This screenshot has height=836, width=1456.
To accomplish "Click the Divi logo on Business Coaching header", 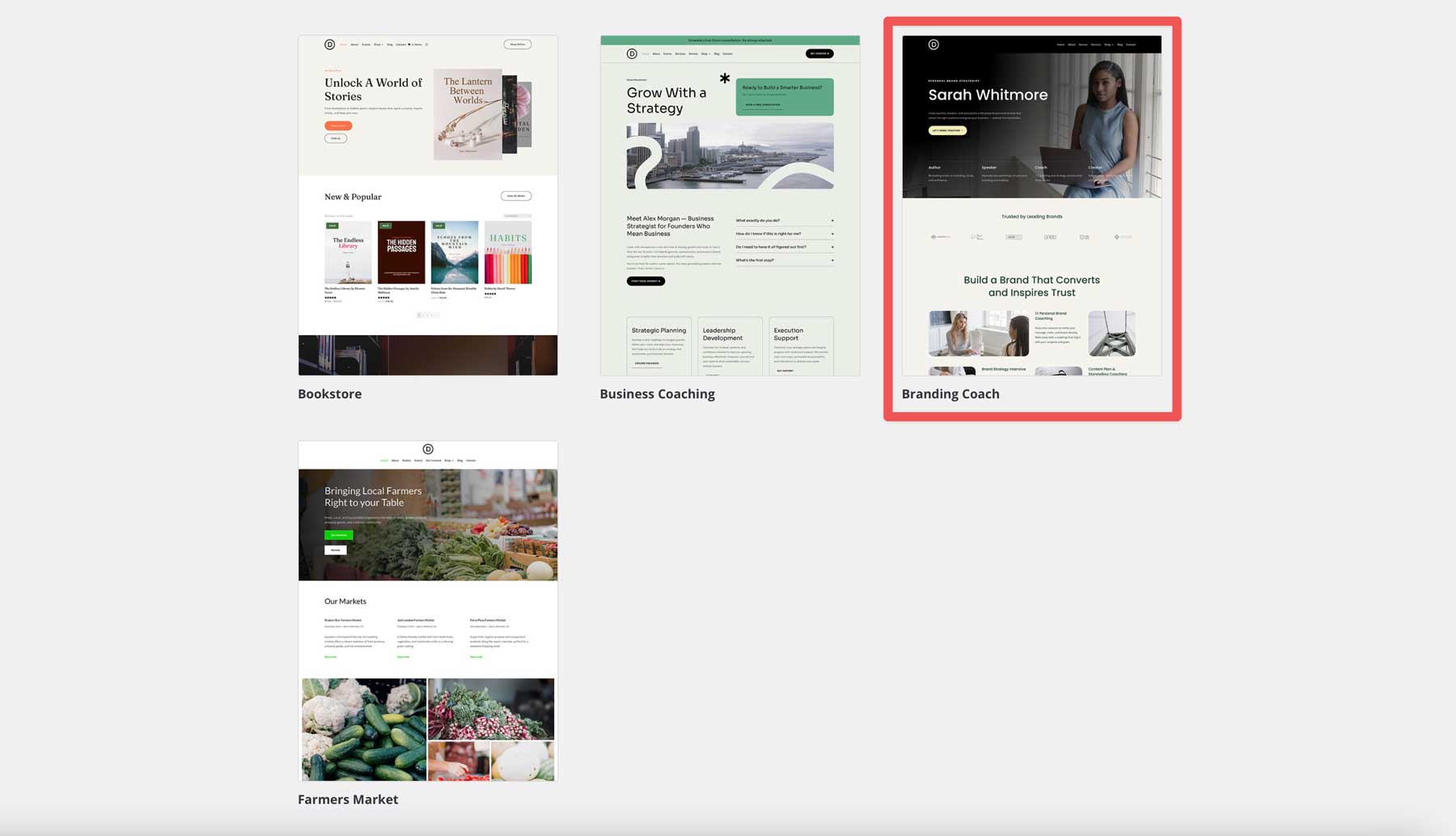I will point(632,53).
